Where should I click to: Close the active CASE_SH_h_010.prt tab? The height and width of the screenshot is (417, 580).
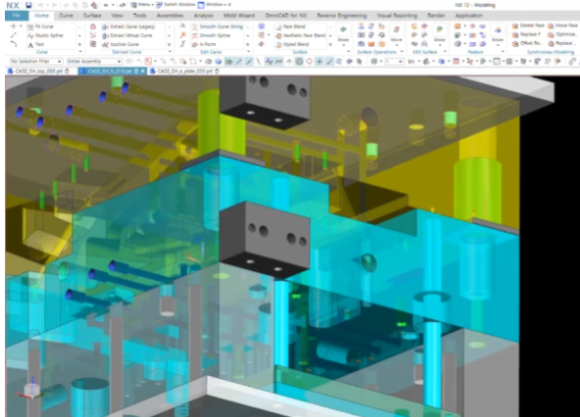coord(143,71)
